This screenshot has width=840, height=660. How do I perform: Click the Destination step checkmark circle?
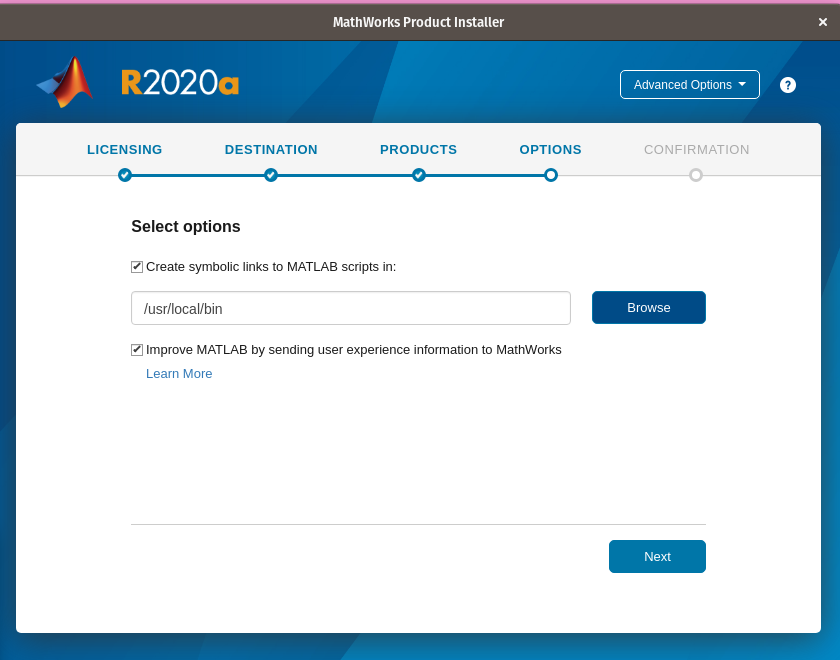(x=271, y=175)
